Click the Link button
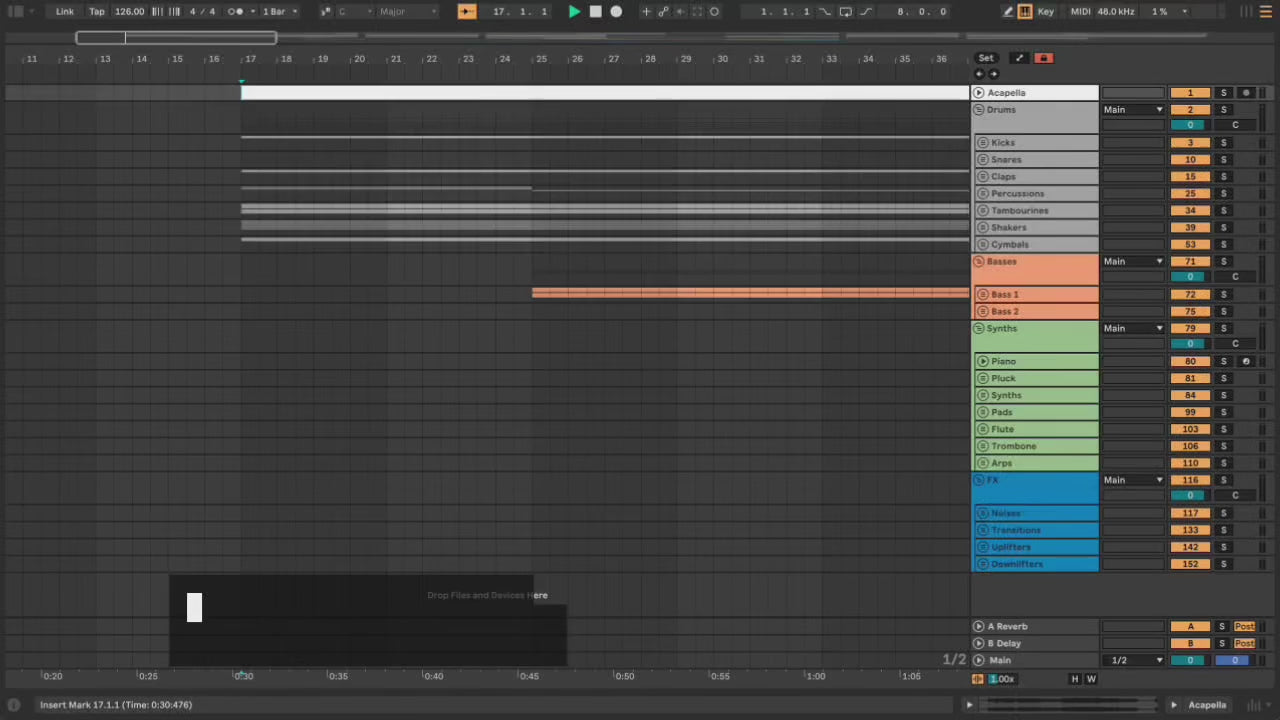This screenshot has height=720, width=1280. (64, 12)
